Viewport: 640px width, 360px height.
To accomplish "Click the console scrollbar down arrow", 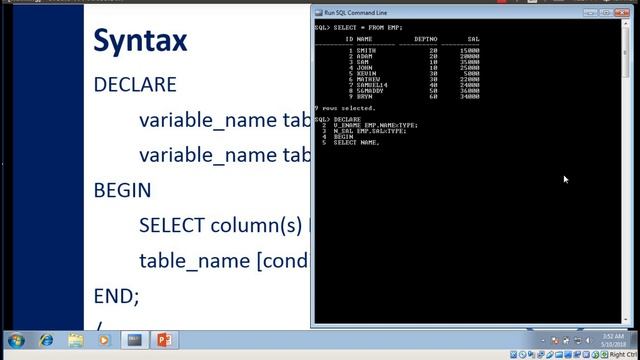I will tap(625, 320).
